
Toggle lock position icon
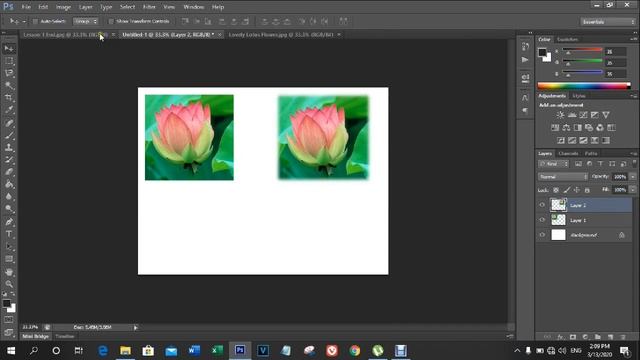(x=577, y=190)
